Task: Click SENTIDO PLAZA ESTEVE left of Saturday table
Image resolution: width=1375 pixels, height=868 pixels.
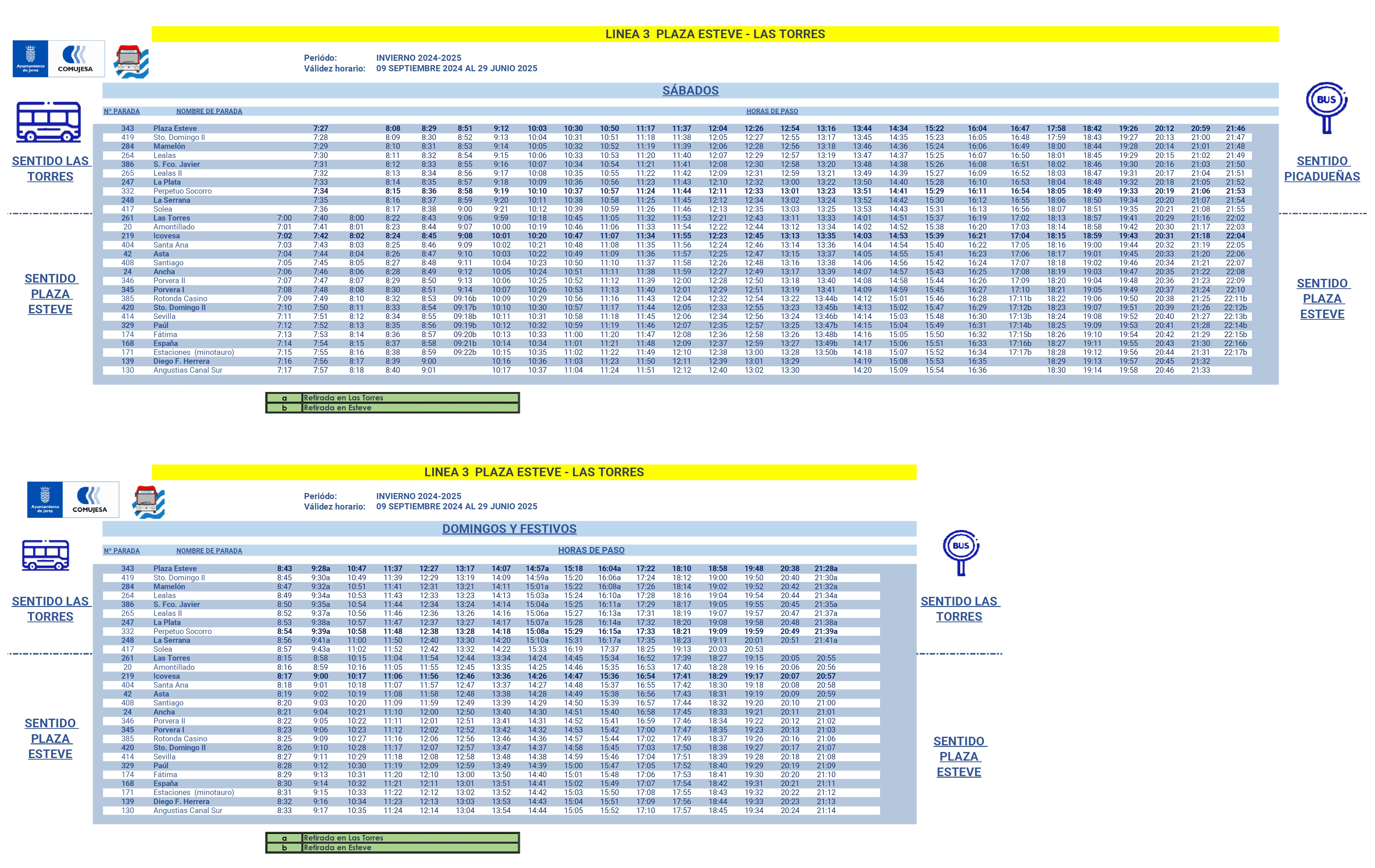Action: click(50, 294)
